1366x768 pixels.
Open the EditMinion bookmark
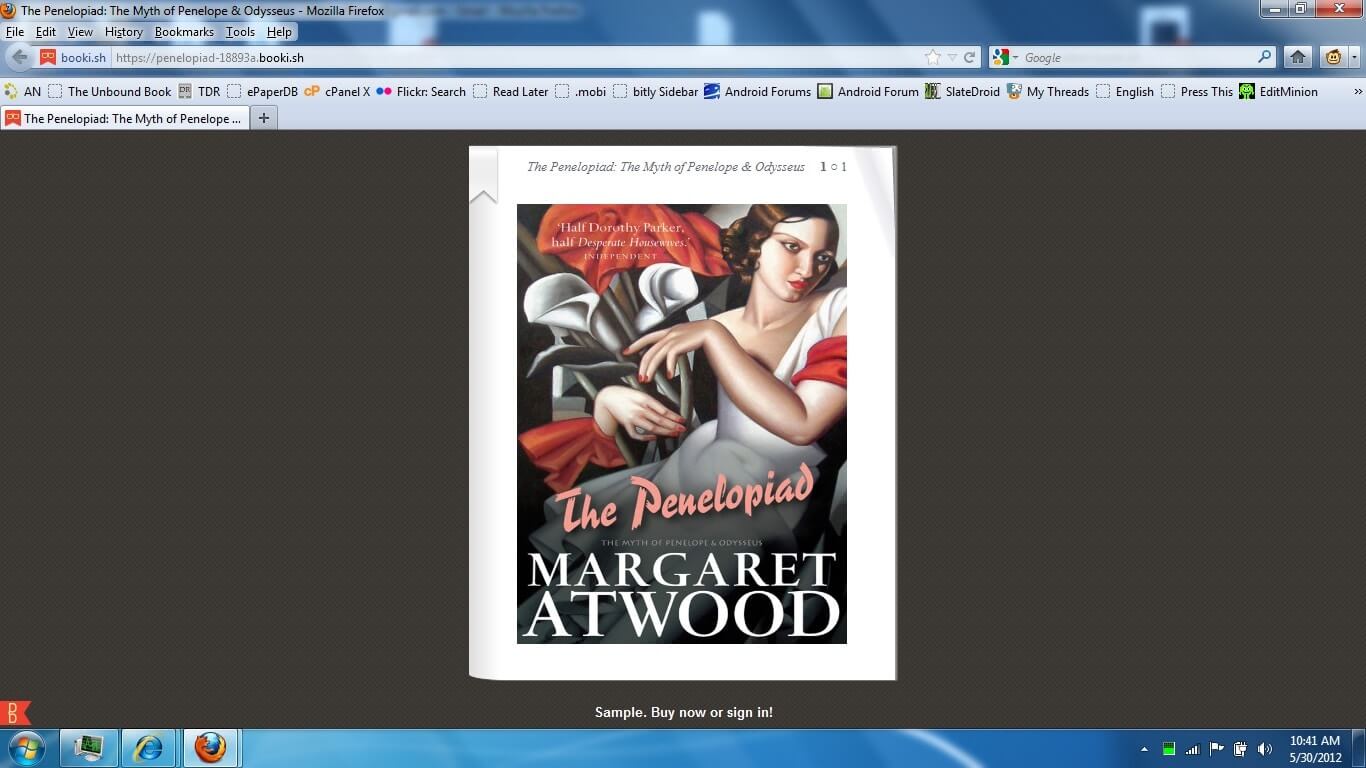click(1278, 91)
